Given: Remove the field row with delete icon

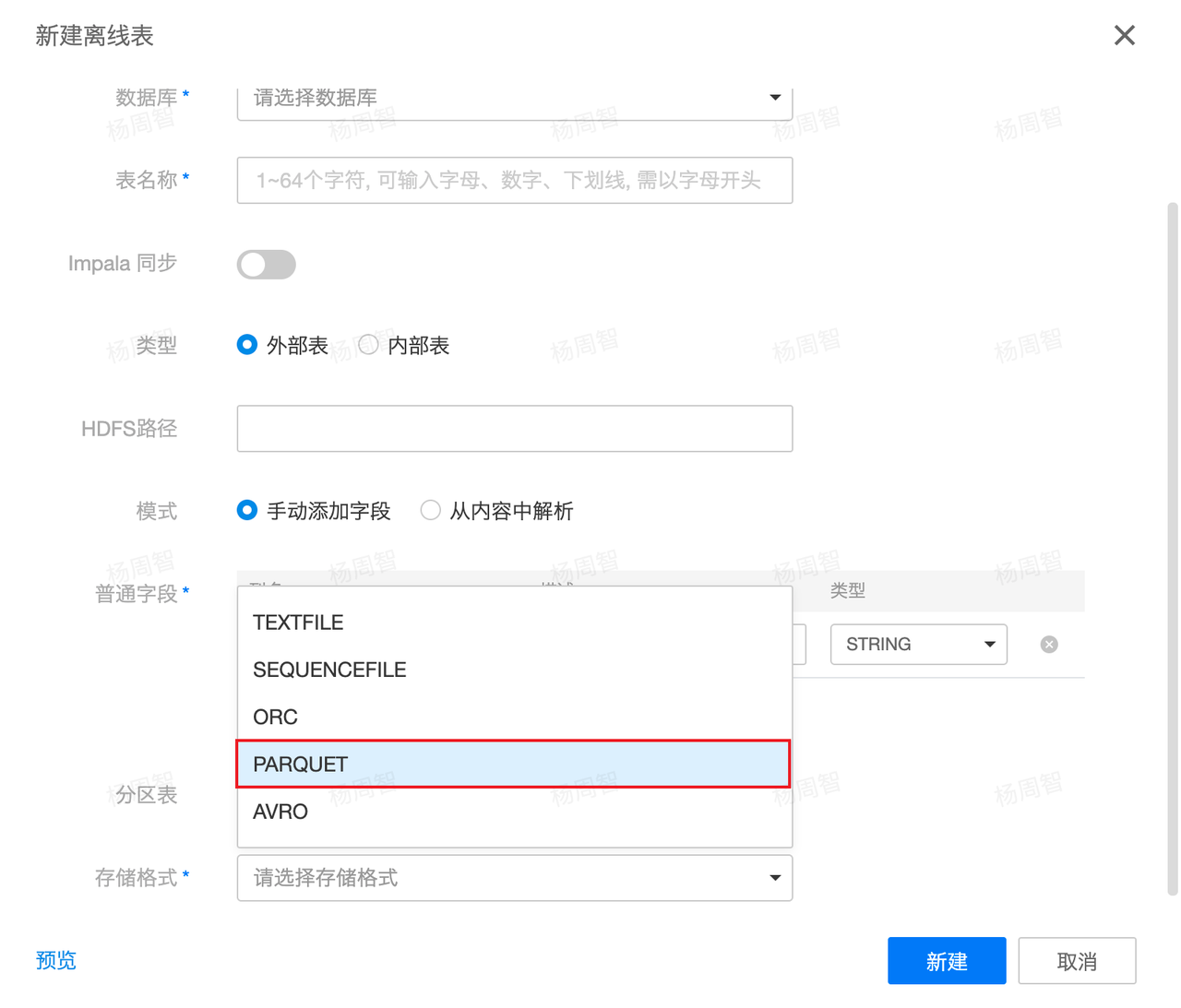Looking at the screenshot, I should pyautogui.click(x=1048, y=645).
